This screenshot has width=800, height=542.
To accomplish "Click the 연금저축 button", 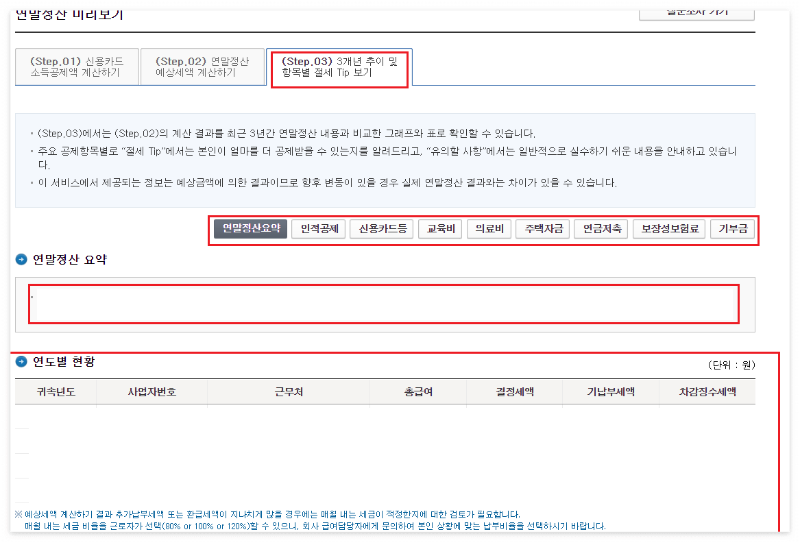I will tap(602, 229).
